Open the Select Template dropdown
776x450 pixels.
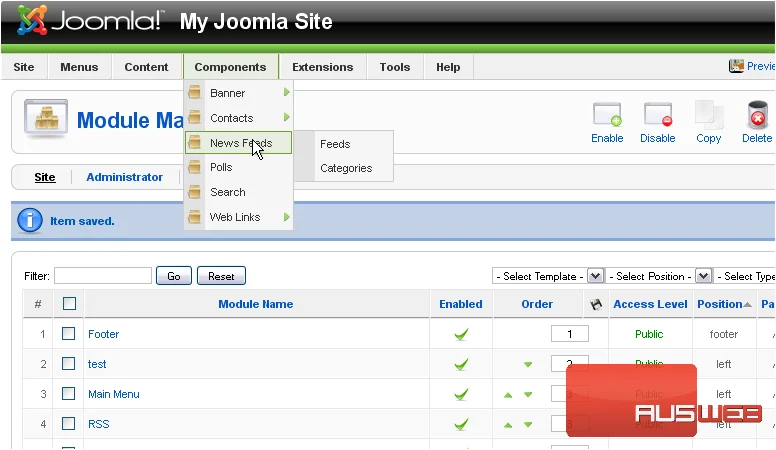click(548, 276)
